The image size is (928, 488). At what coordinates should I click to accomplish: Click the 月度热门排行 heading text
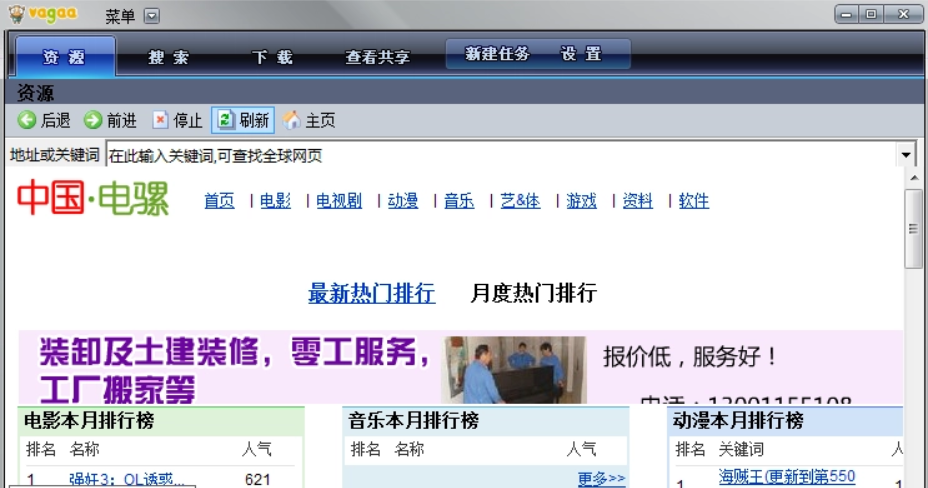point(533,293)
